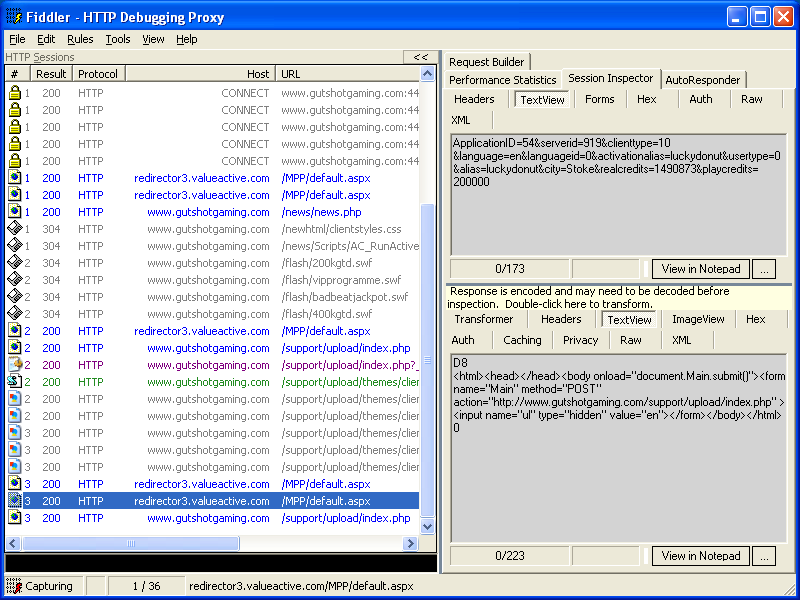Screen dimensions: 800x600
Task: Click the # column header
Action: pyautogui.click(x=18, y=74)
